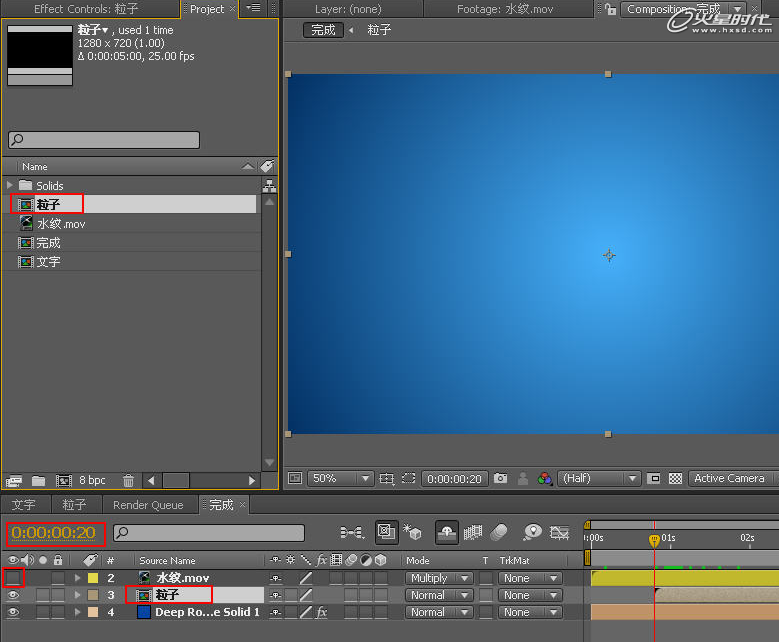Click the show channel color icon

pyautogui.click(x=544, y=479)
